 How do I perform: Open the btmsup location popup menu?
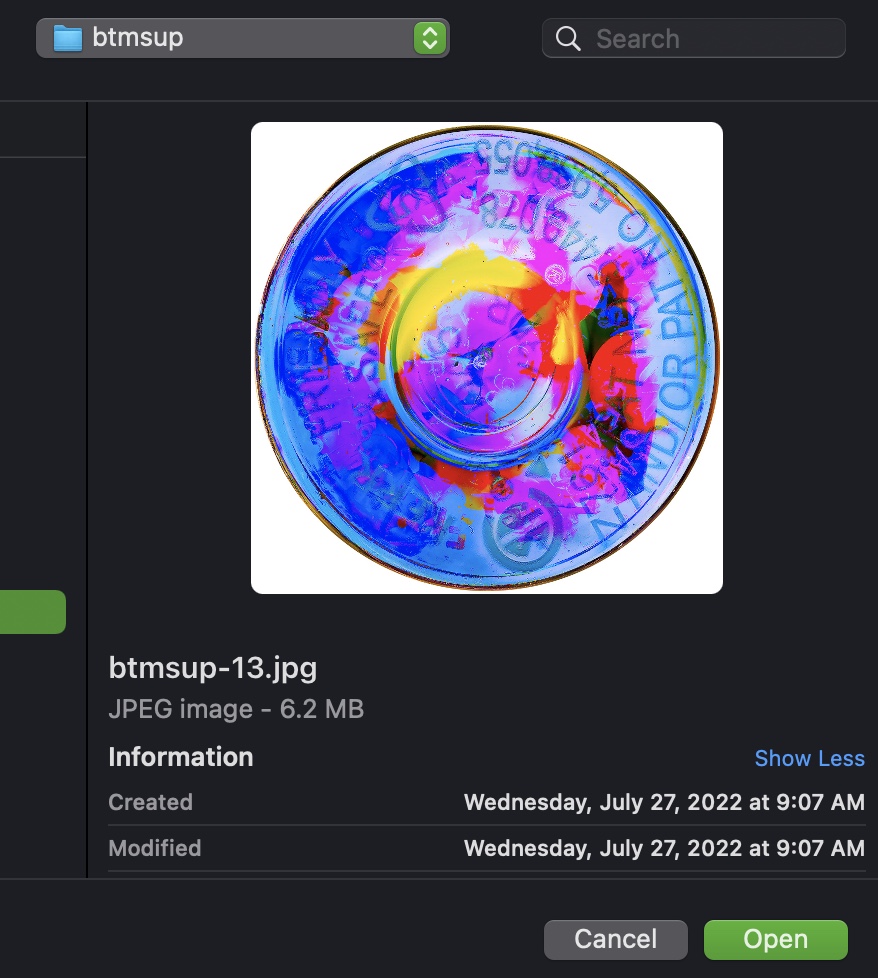coord(243,38)
